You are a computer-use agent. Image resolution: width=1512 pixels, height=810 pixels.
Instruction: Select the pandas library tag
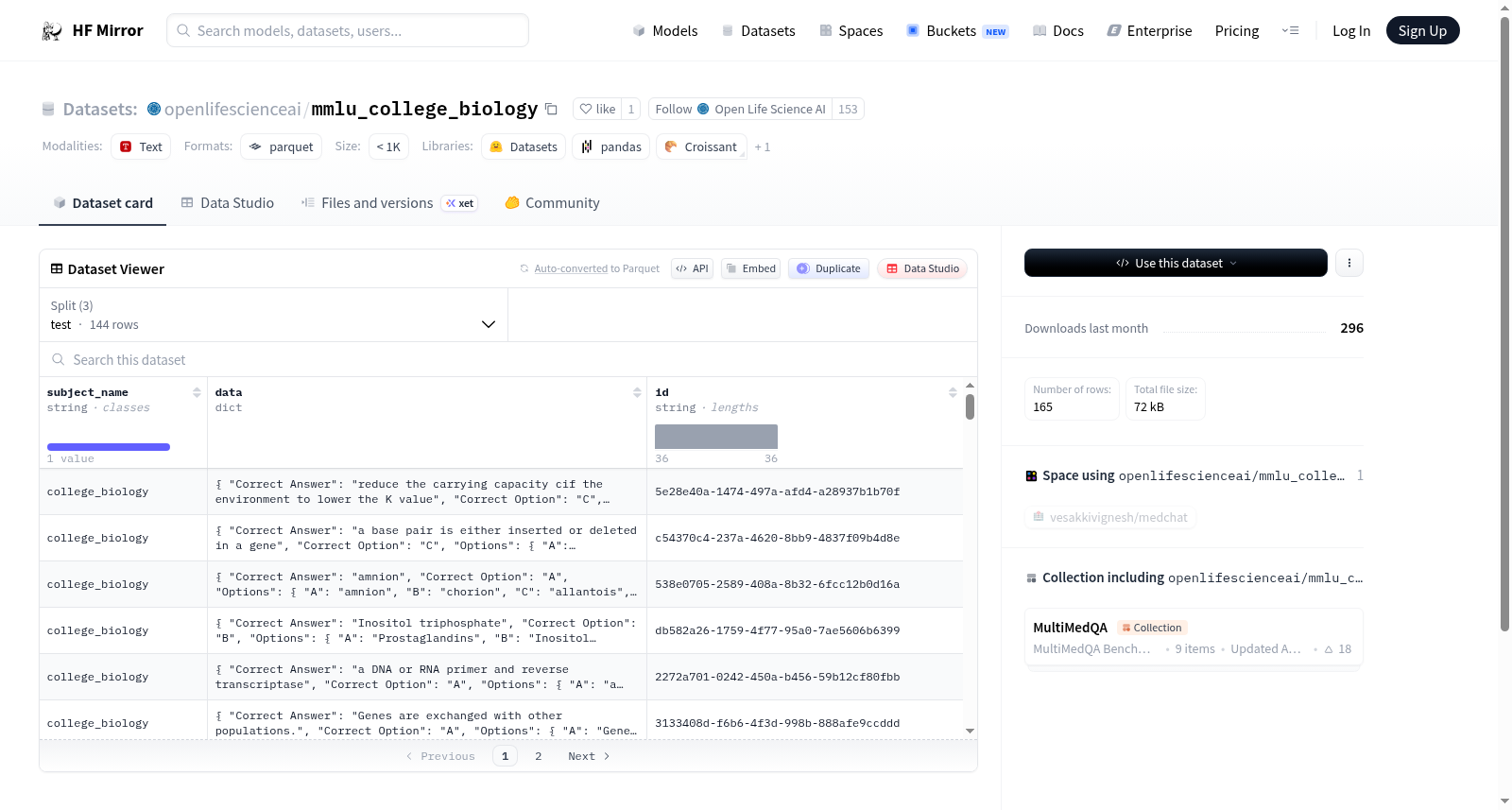pyautogui.click(x=610, y=146)
